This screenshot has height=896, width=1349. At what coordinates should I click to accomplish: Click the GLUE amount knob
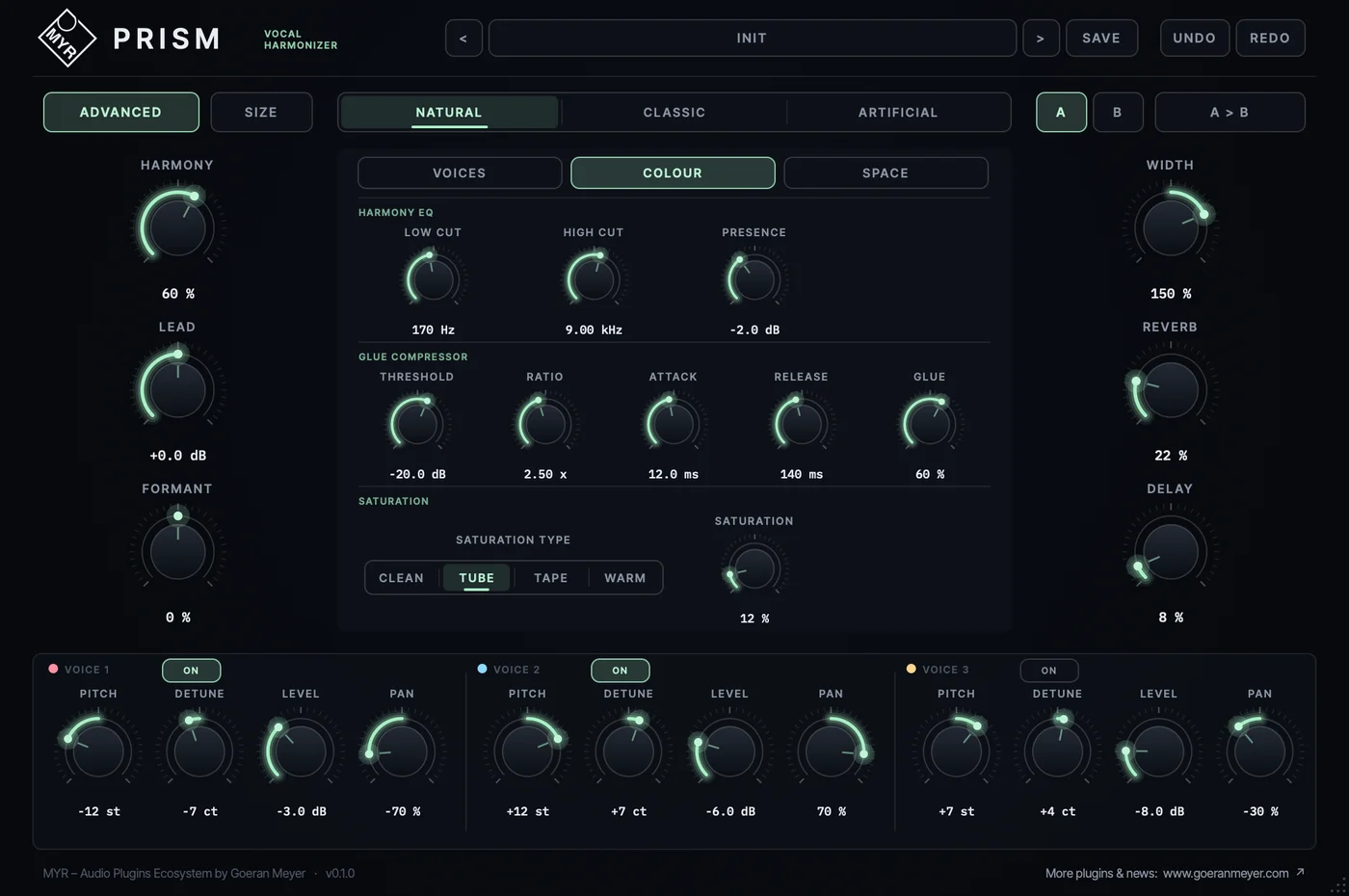(x=929, y=424)
